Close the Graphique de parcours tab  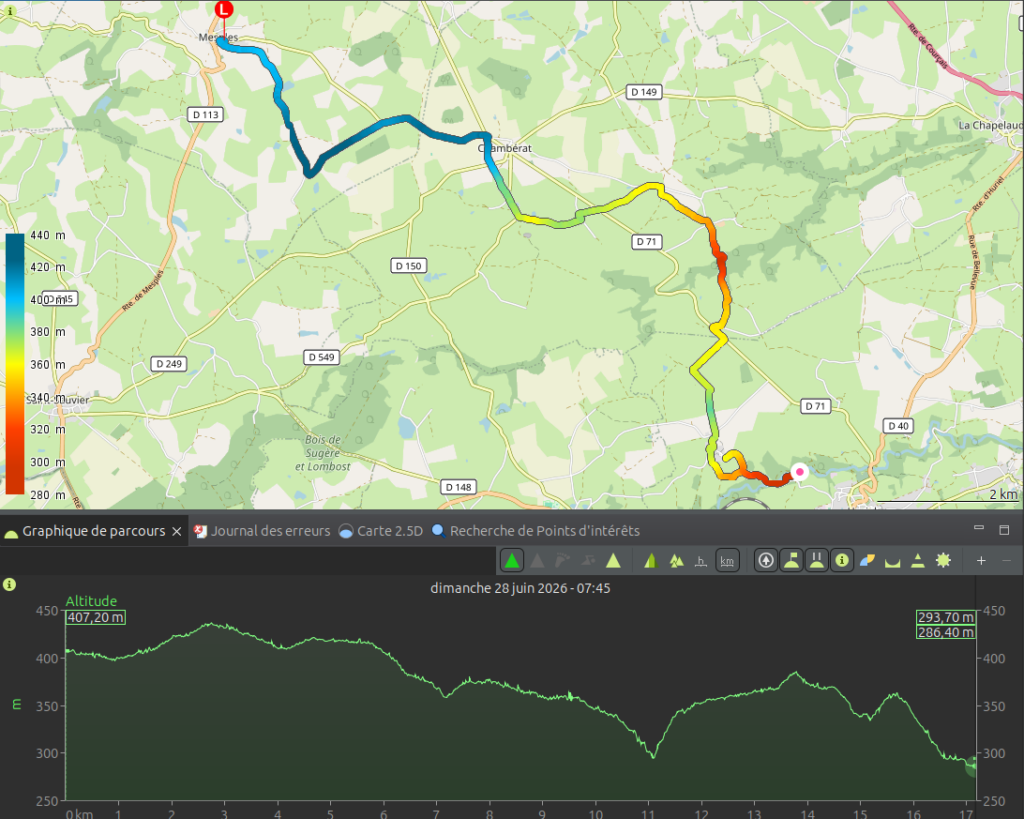[x=176, y=532]
